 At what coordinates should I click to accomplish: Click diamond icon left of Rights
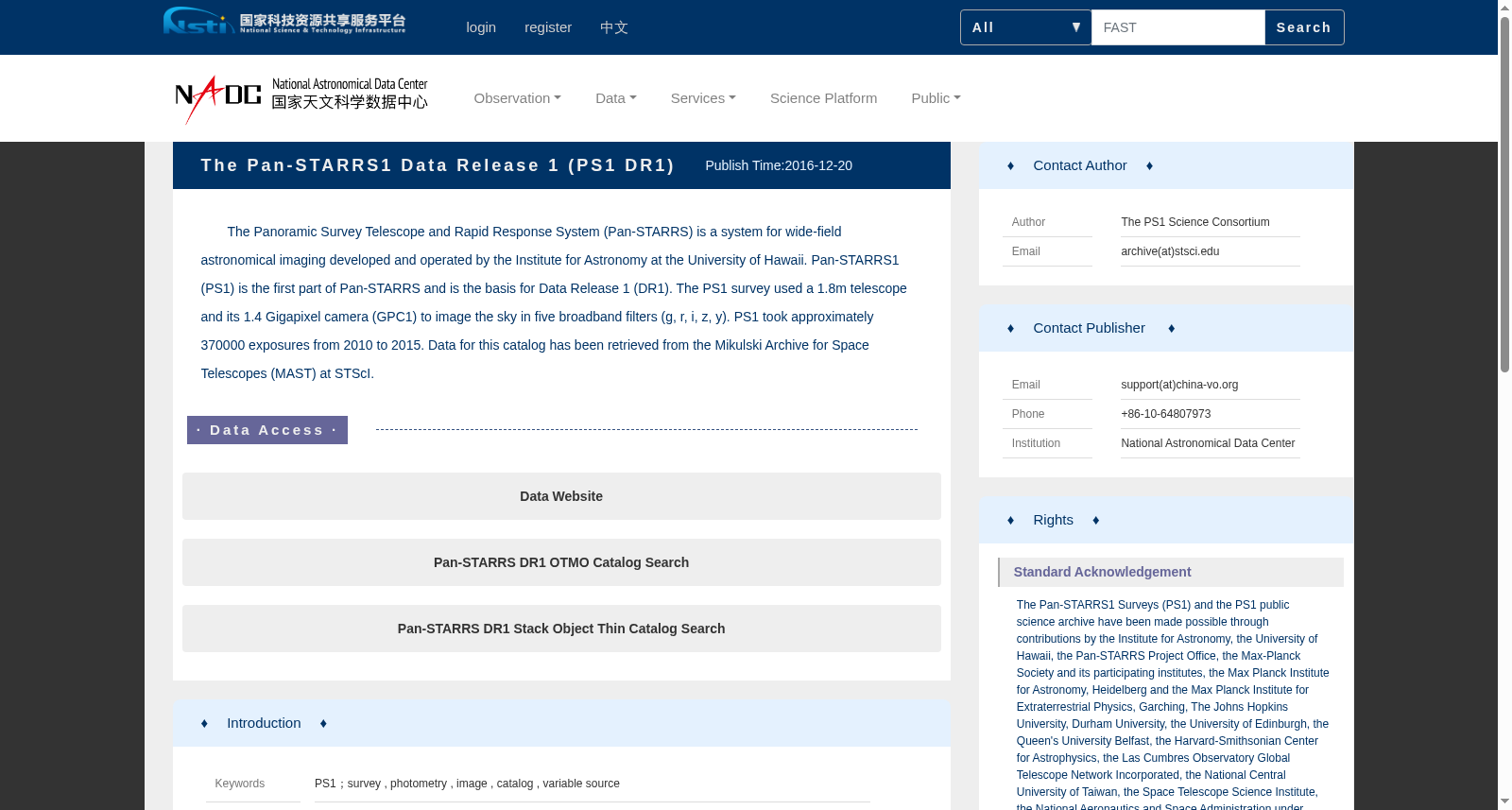point(1010,520)
